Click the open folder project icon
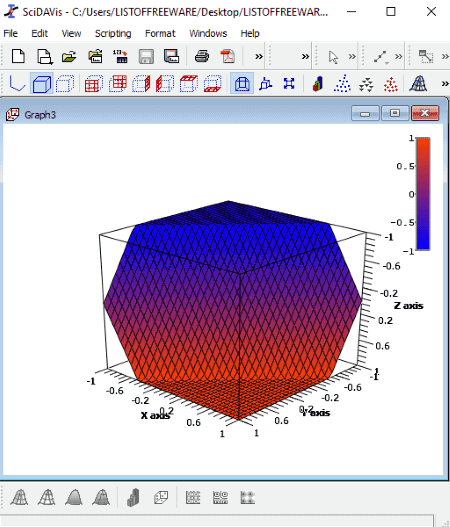 (69, 56)
